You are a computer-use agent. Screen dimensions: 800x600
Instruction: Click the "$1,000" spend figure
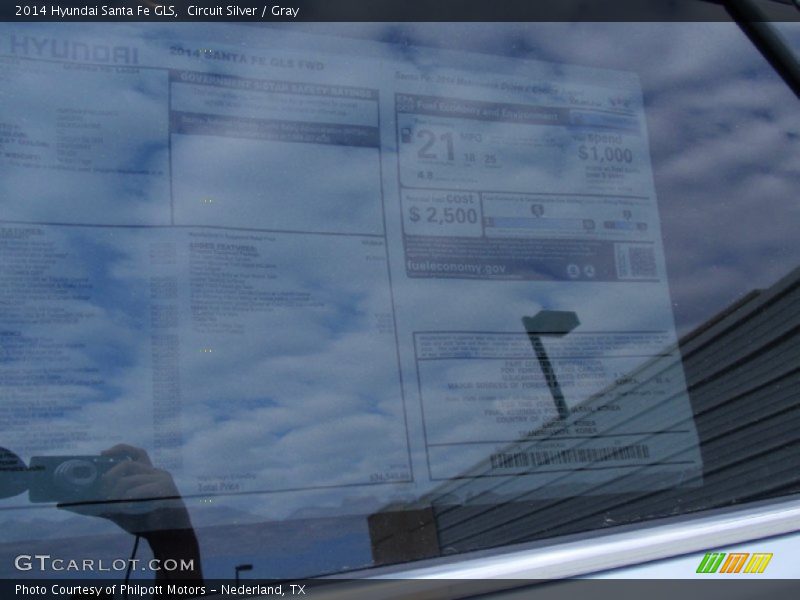point(605,154)
